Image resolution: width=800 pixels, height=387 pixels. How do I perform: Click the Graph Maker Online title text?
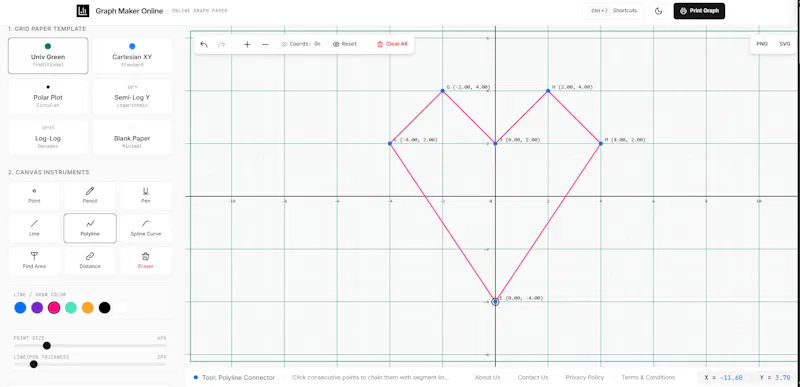pyautogui.click(x=129, y=11)
